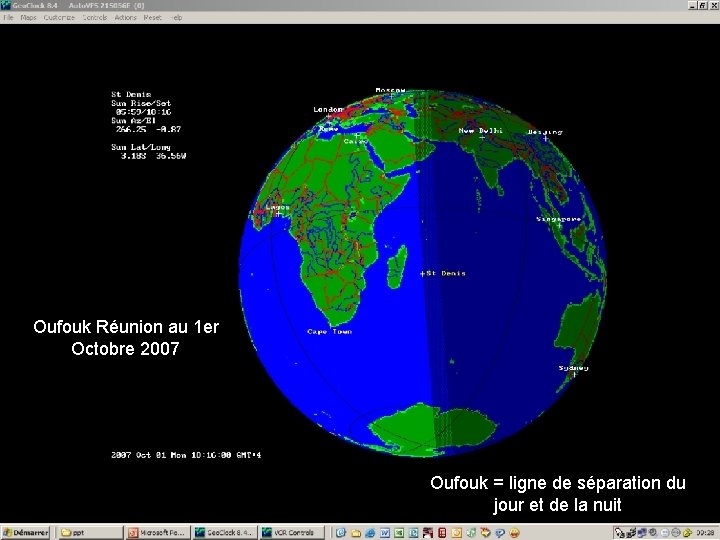Screen dimensions: 720x540
Task: Launch Outlook from quick launch bar
Action: pos(341,533)
